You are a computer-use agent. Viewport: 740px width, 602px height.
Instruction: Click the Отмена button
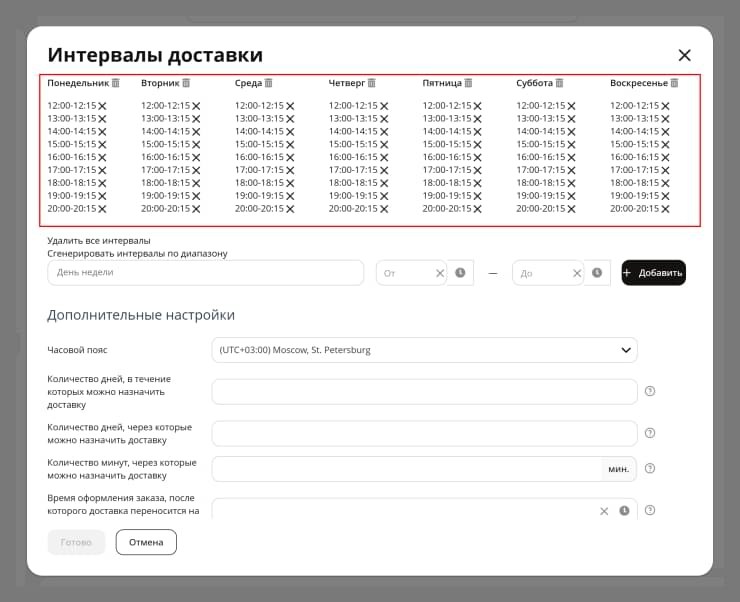146,542
